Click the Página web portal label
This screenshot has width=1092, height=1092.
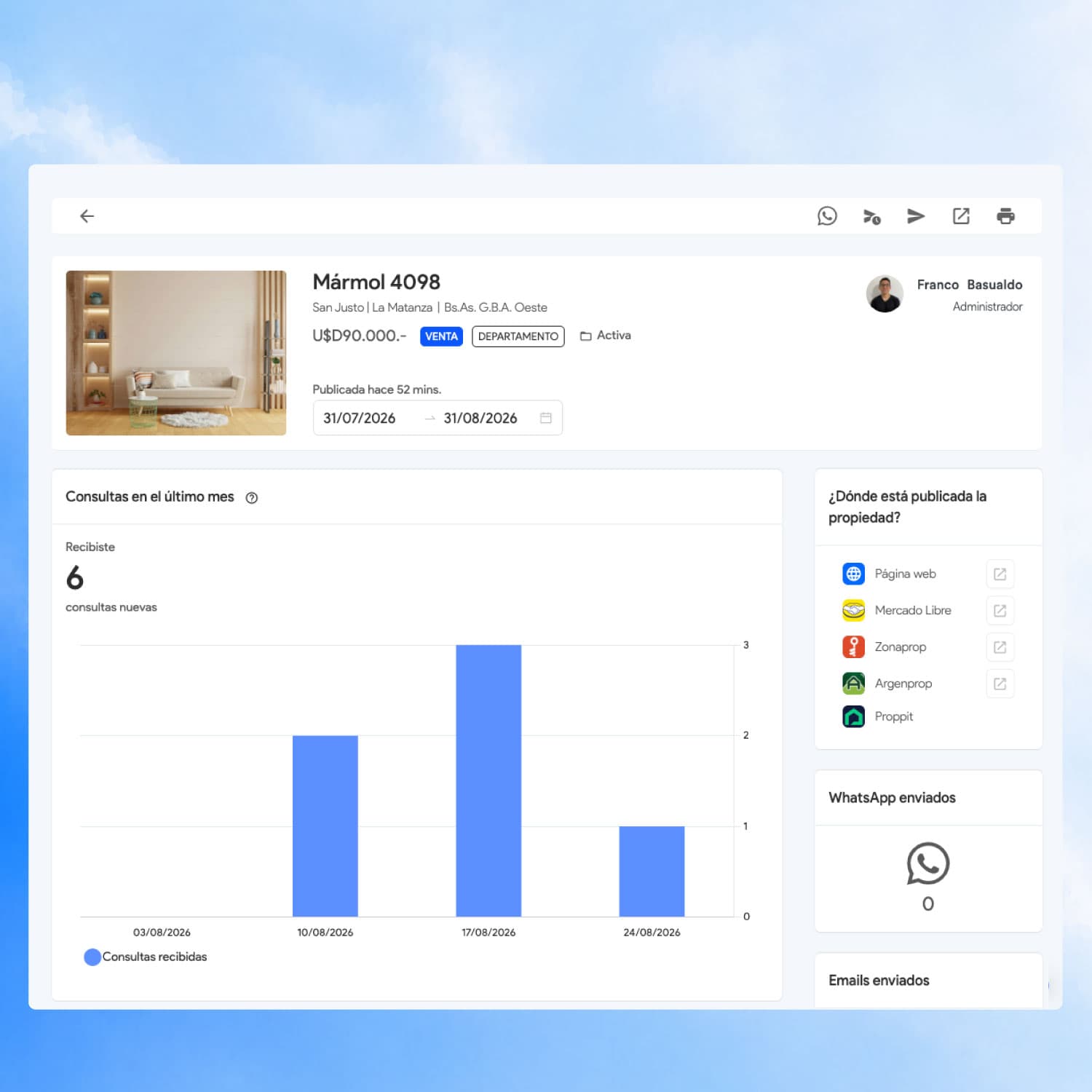906,574
